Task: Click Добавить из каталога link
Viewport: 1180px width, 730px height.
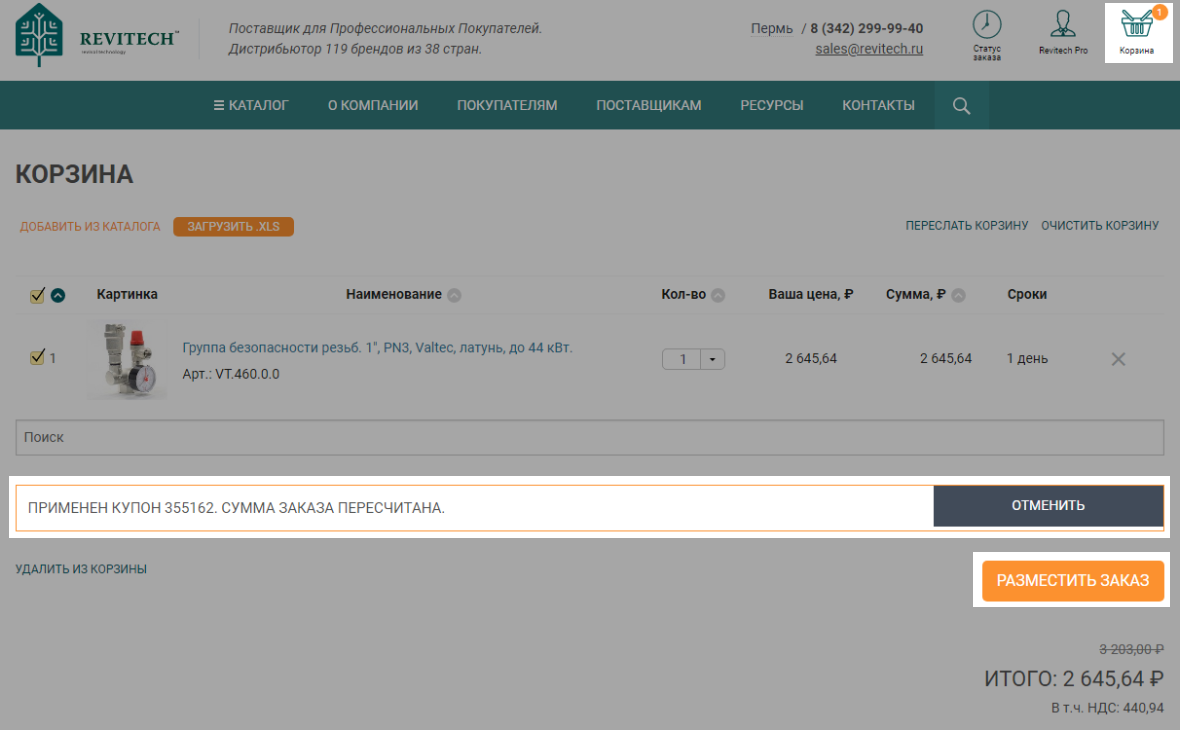Action: click(x=90, y=227)
